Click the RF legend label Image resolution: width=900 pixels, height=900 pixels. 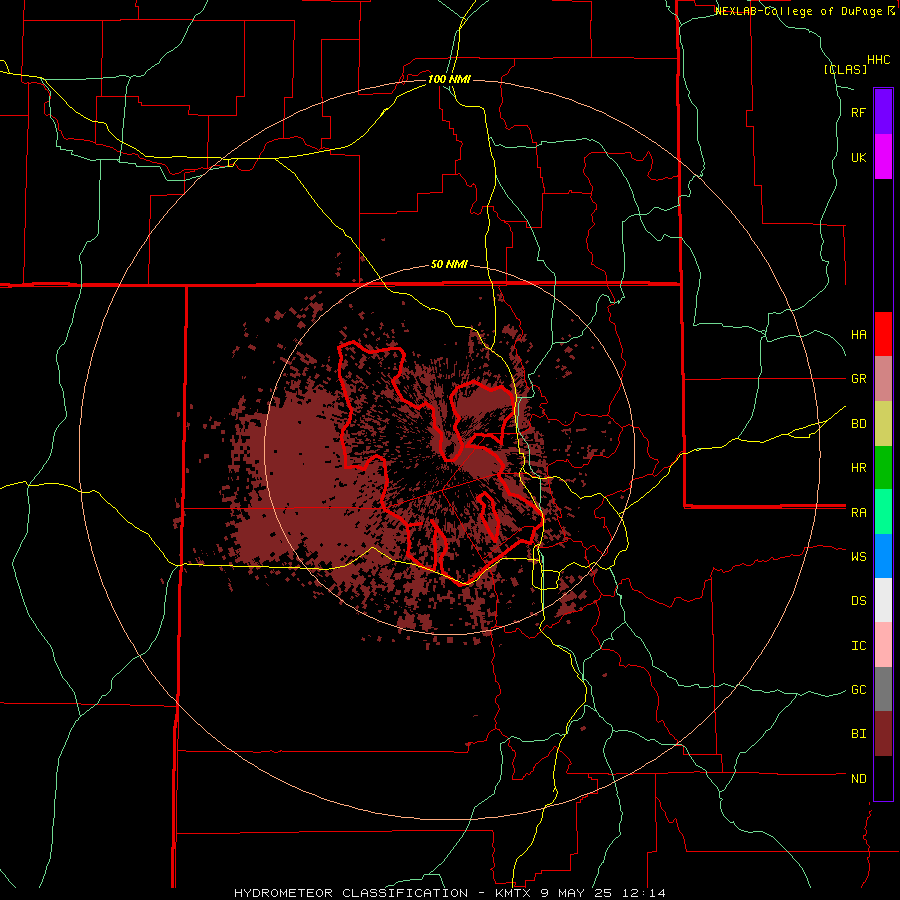[x=858, y=112]
